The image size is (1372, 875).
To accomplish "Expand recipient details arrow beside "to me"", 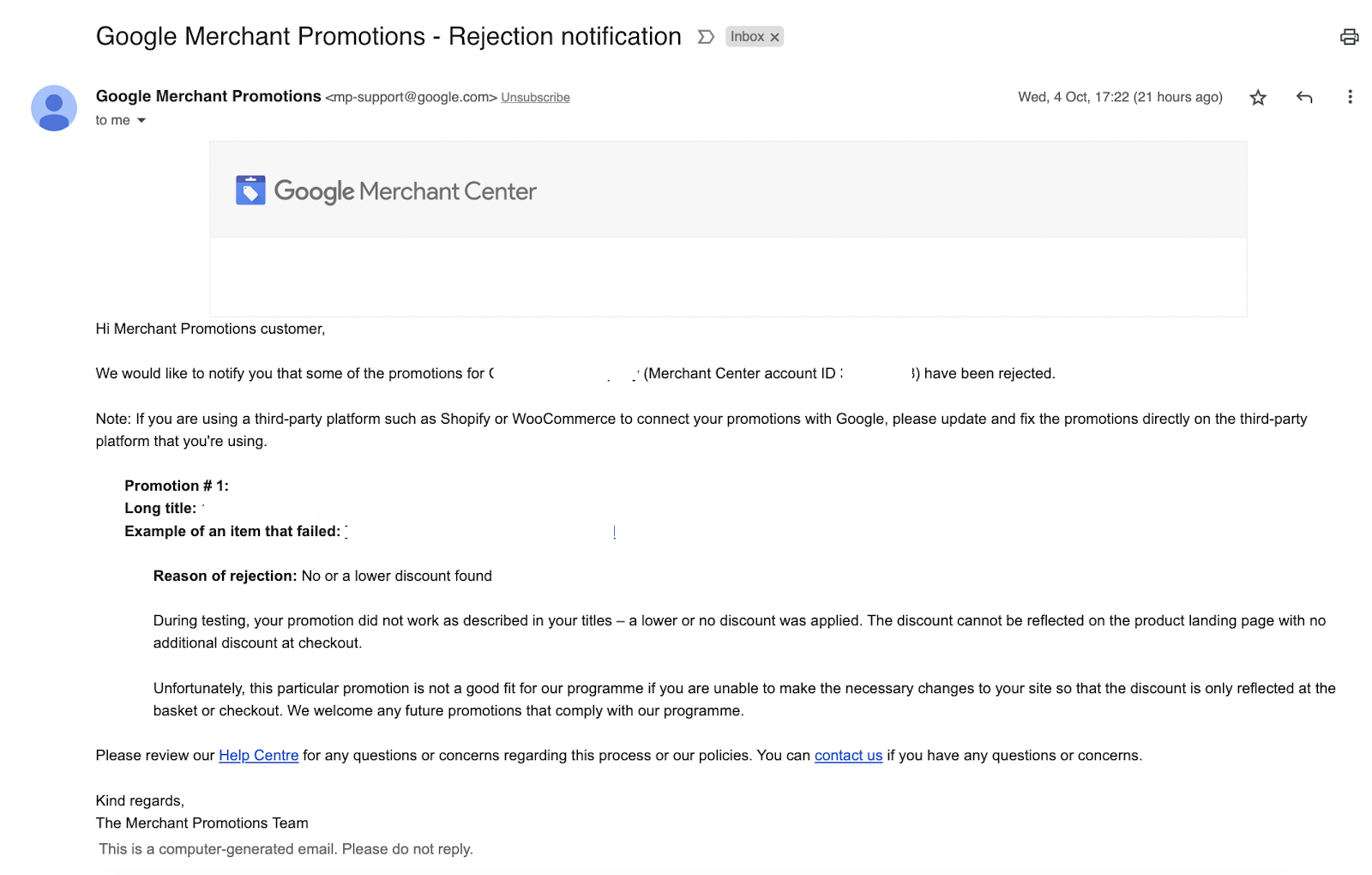I will 141,121.
